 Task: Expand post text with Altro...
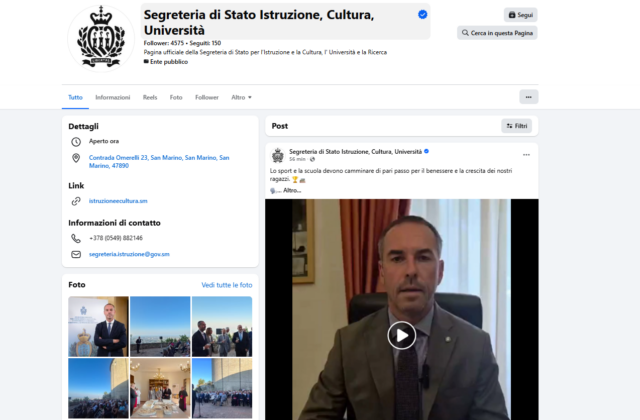(x=292, y=190)
